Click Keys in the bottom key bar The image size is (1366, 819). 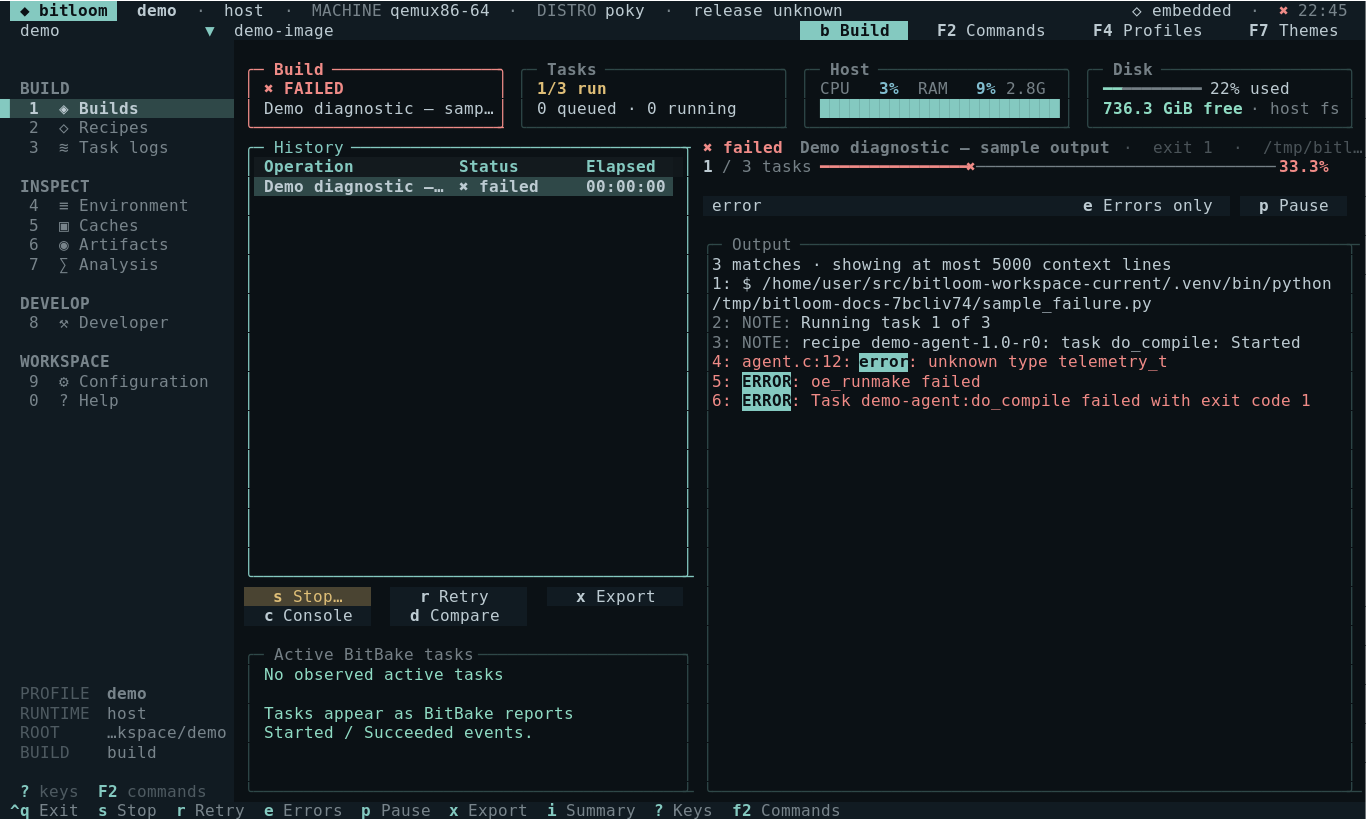684,810
